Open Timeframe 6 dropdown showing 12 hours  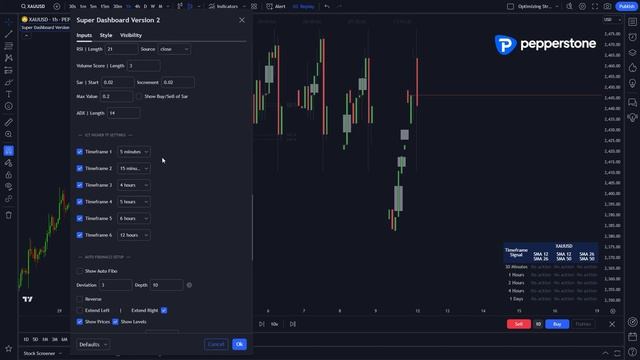point(133,235)
